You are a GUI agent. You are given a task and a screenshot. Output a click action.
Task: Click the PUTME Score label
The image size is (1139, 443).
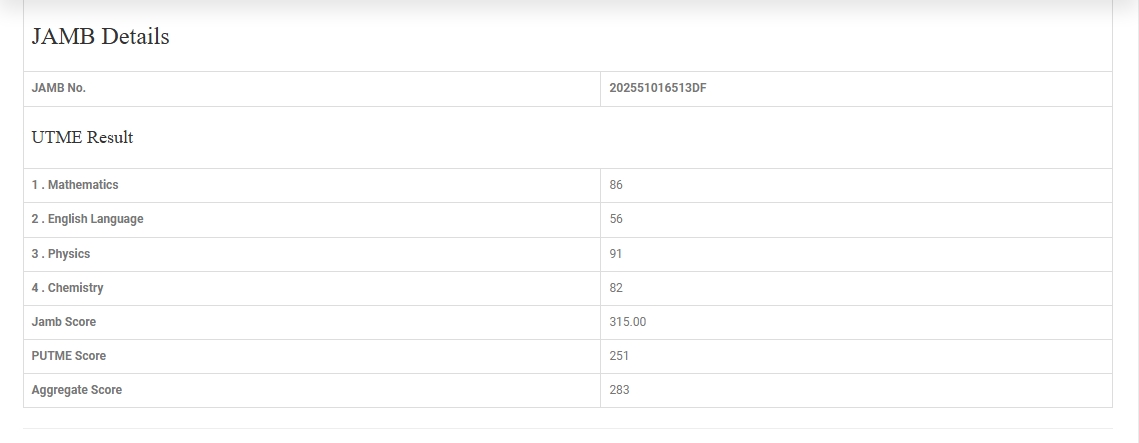click(x=69, y=356)
